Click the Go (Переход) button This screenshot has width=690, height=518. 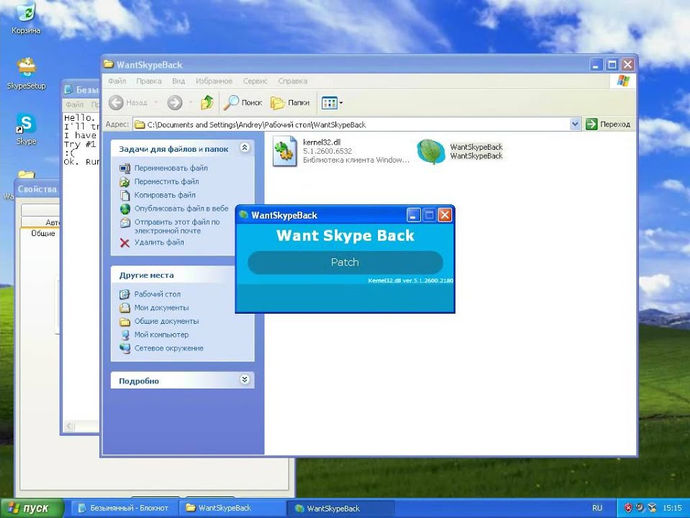tap(608, 125)
